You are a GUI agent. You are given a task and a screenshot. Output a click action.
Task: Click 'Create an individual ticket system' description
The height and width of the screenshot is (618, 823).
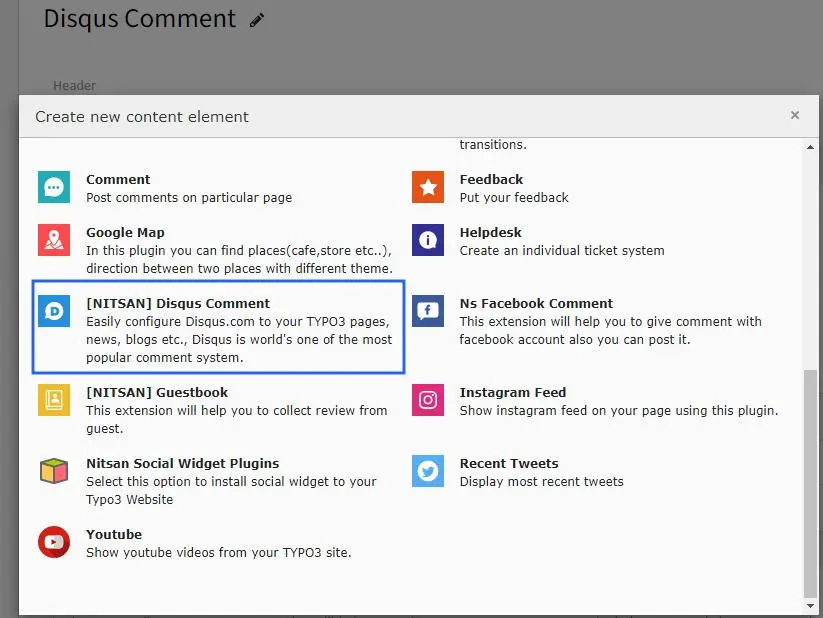click(x=562, y=251)
